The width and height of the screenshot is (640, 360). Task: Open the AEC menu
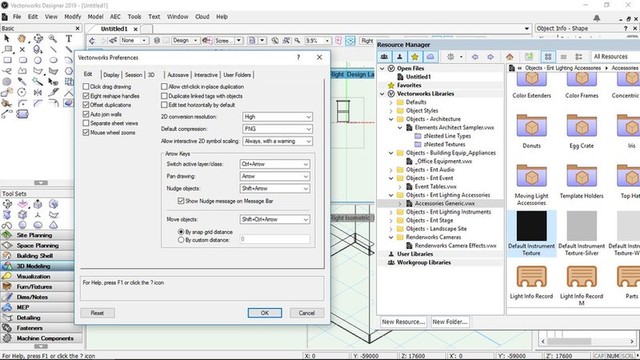(115, 17)
